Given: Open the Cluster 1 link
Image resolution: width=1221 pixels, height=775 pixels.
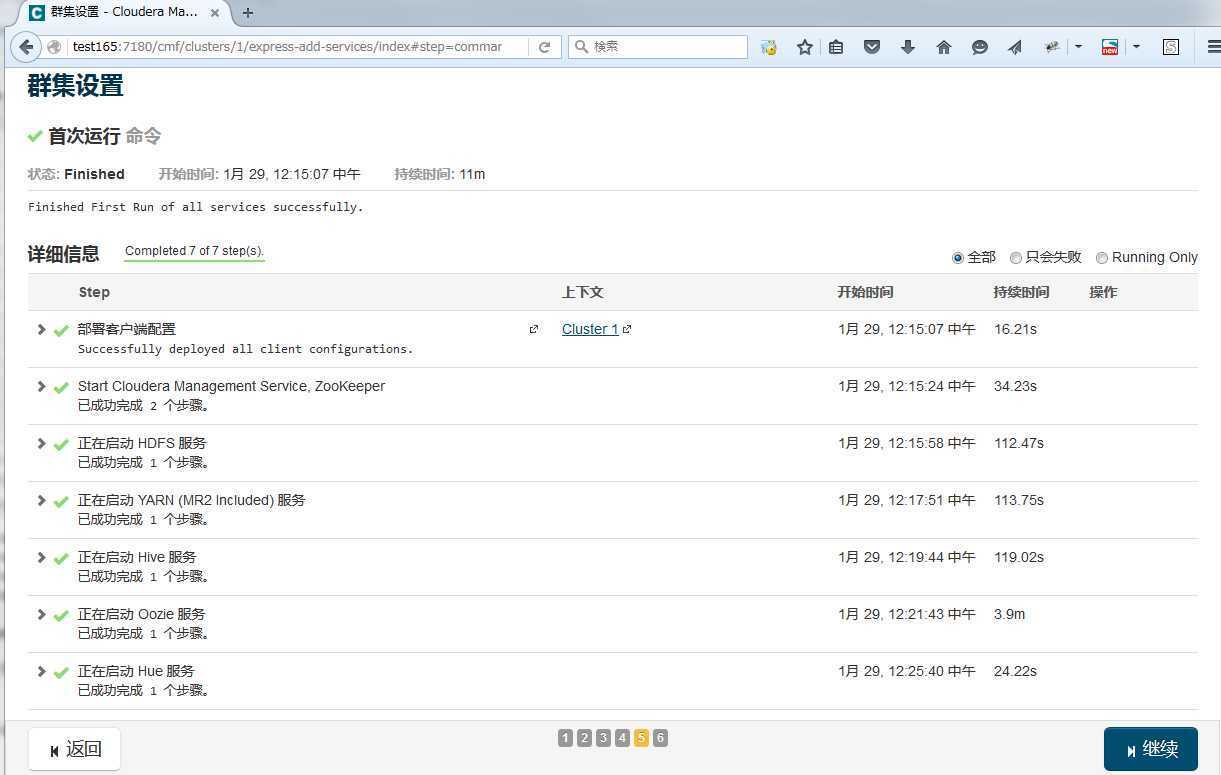Looking at the screenshot, I should pos(590,329).
